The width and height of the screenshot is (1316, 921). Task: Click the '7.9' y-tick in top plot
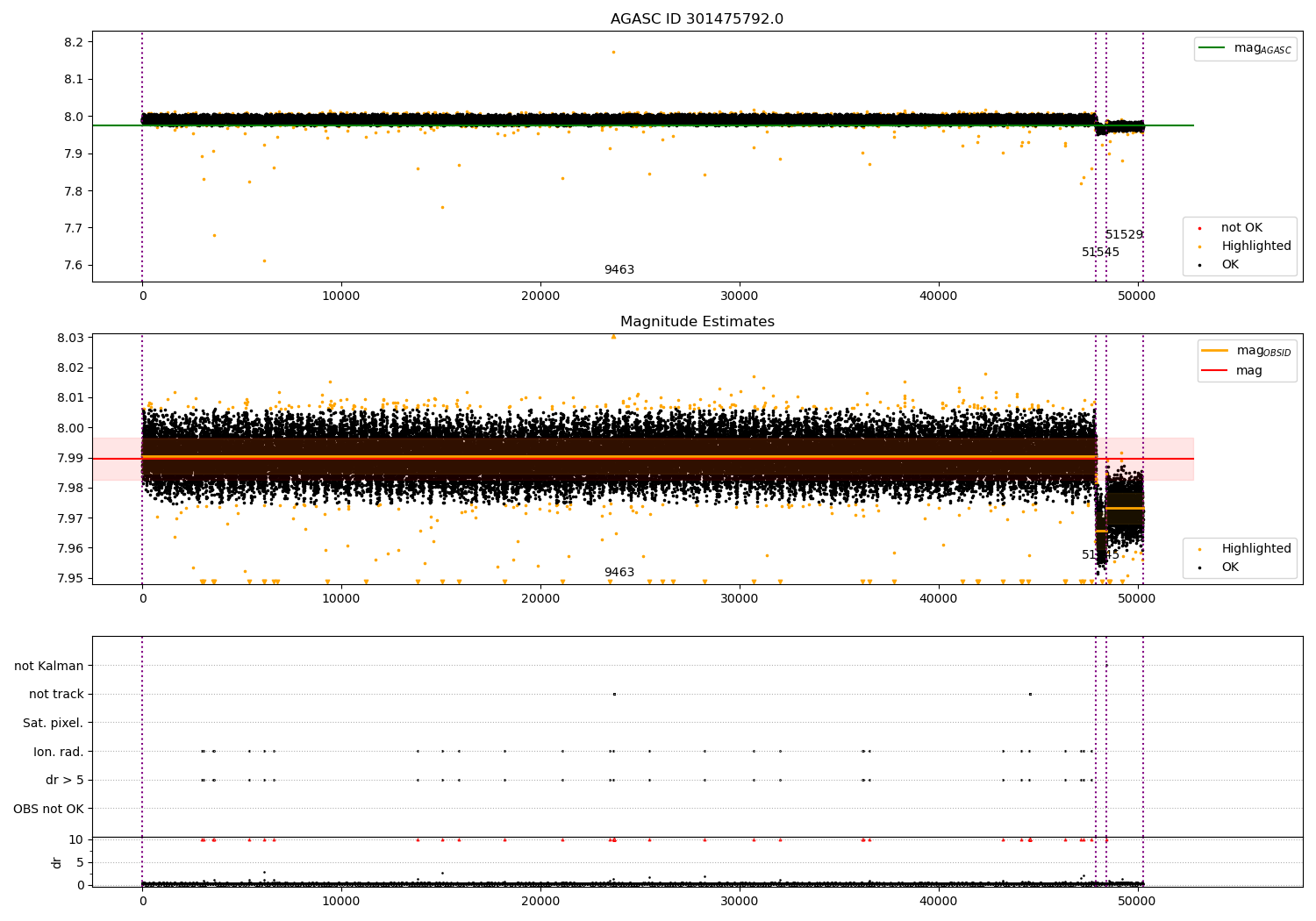pos(74,154)
